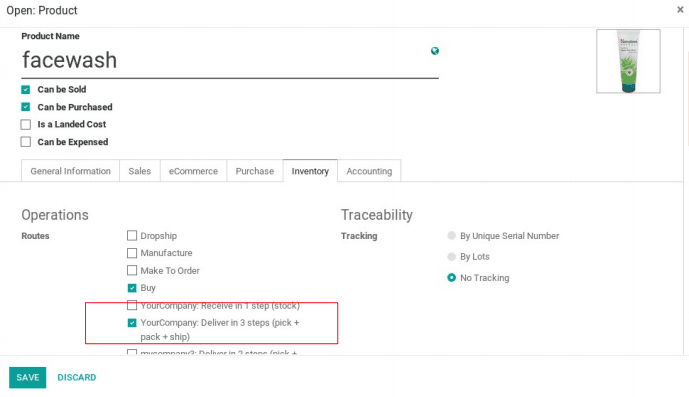Image resolution: width=689 pixels, height=397 pixels.
Task: Check YourCompany: Receive in 1 step
Action: coord(132,305)
